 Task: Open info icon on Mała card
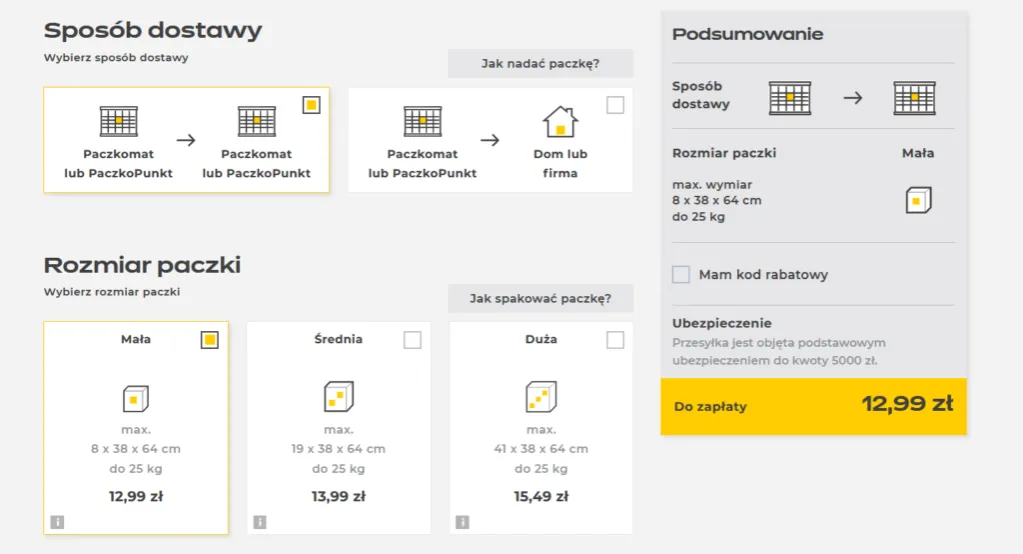(57, 521)
